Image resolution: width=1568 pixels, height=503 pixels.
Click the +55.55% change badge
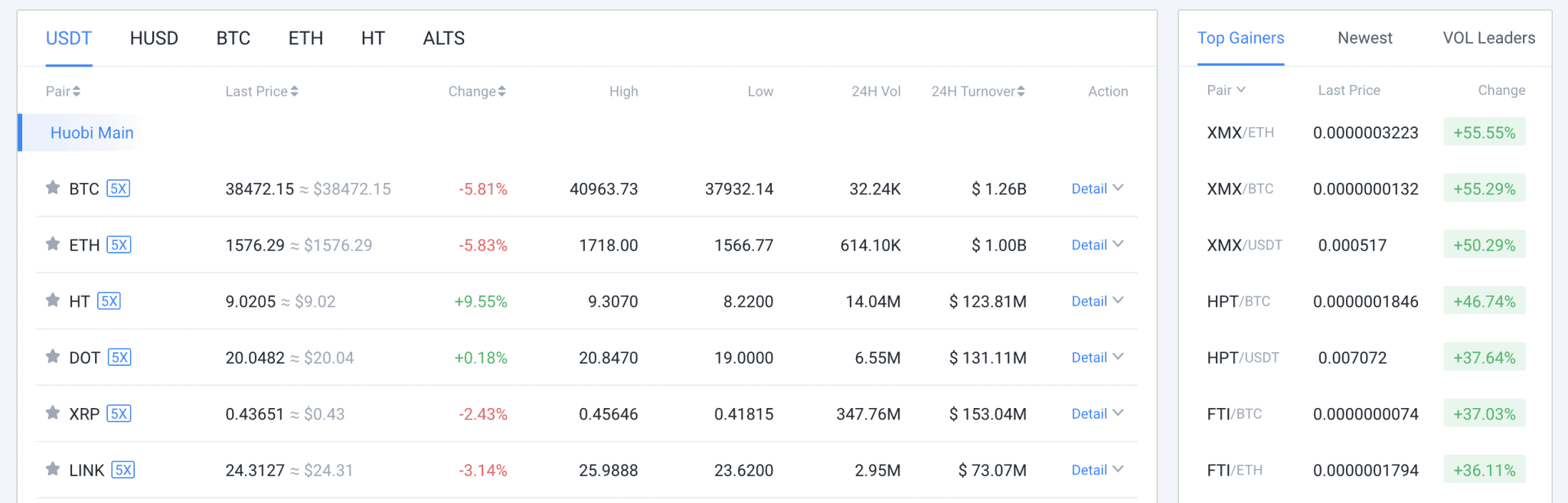[1485, 132]
